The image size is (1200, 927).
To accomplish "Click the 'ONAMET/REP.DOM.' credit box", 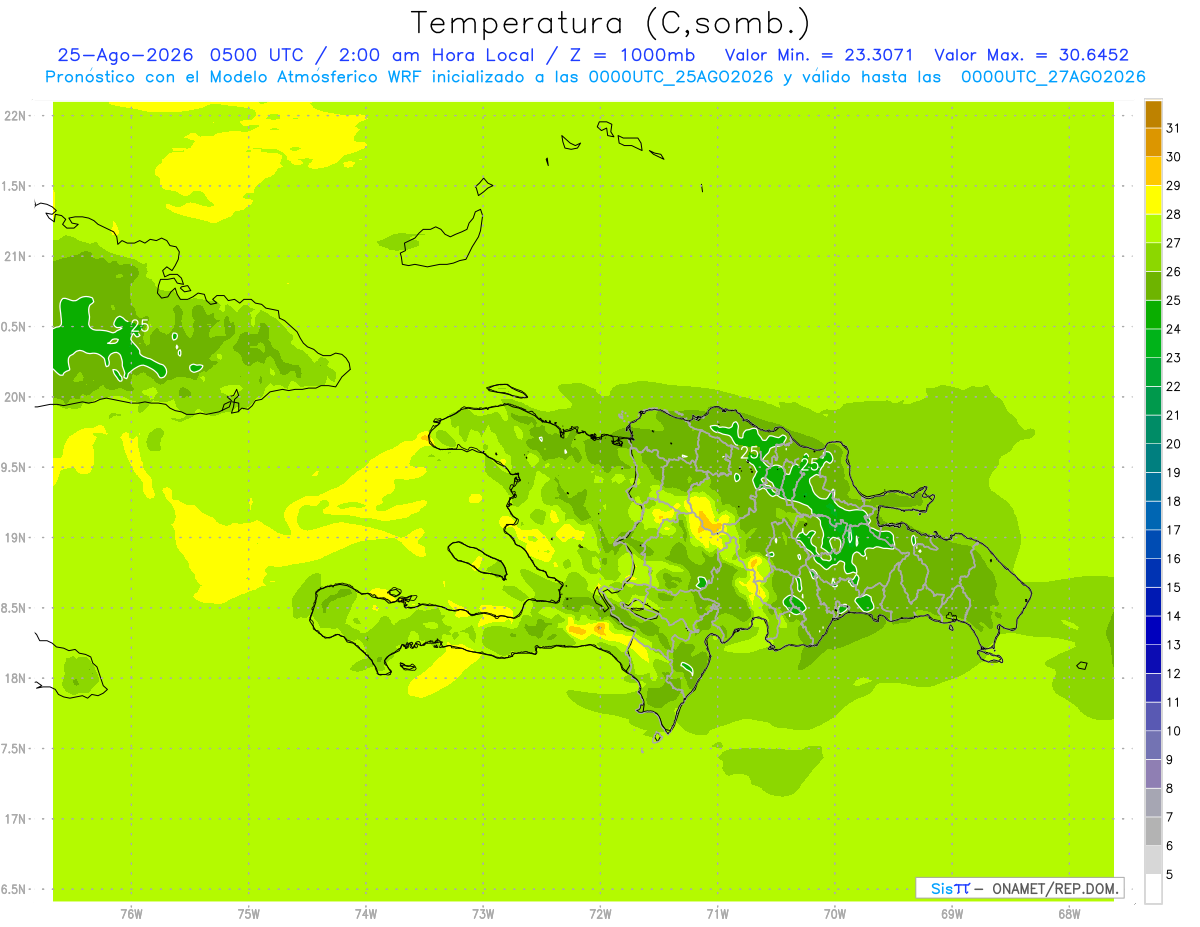I will pyautogui.click(x=1019, y=888).
